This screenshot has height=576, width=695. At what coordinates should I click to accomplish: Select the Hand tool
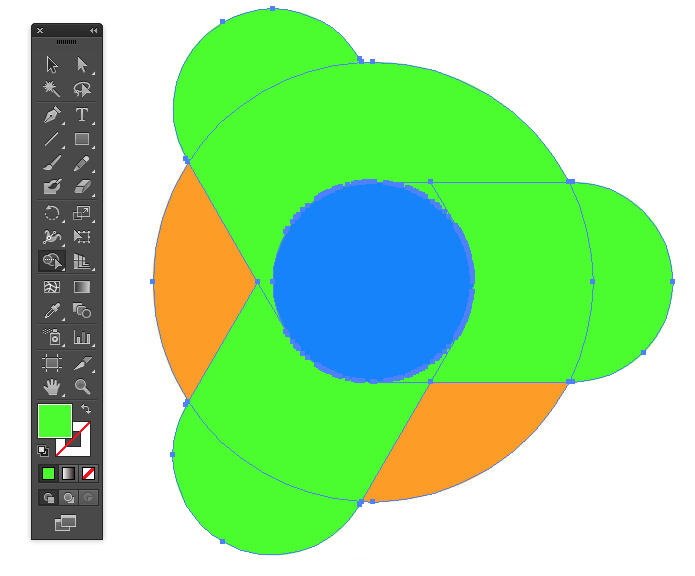click(x=52, y=387)
